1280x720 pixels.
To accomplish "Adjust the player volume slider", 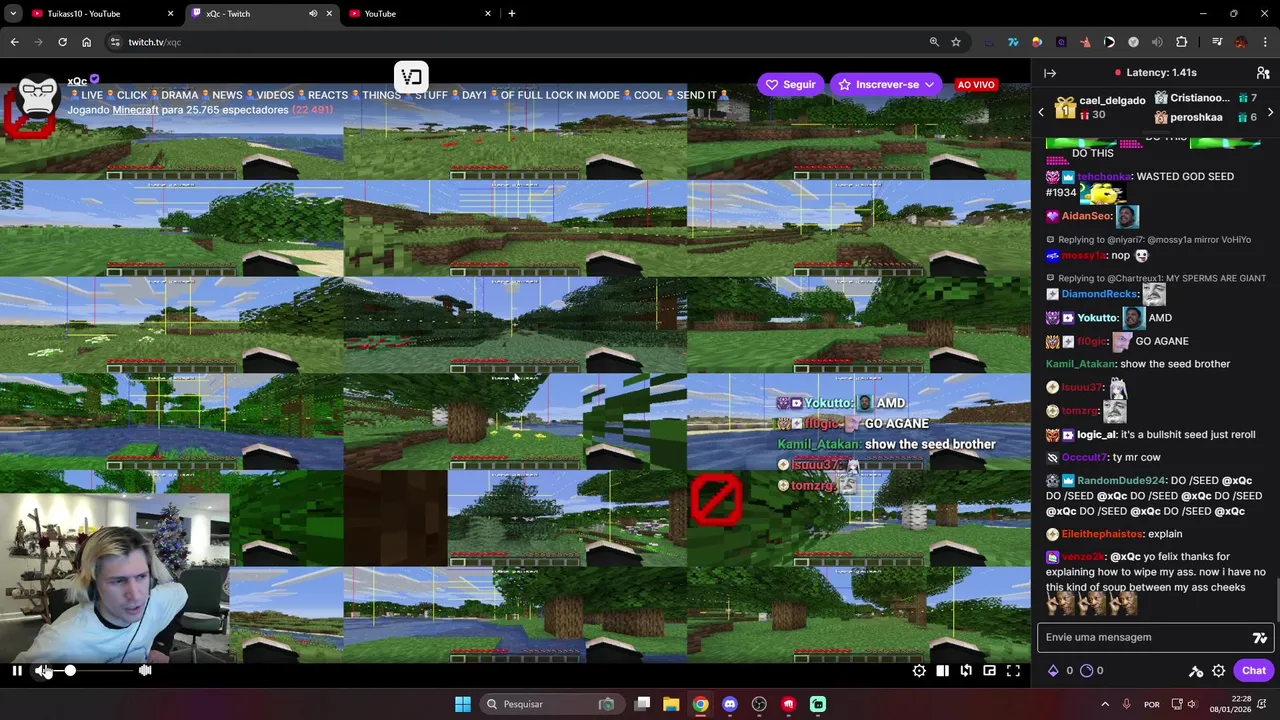I will [95, 671].
